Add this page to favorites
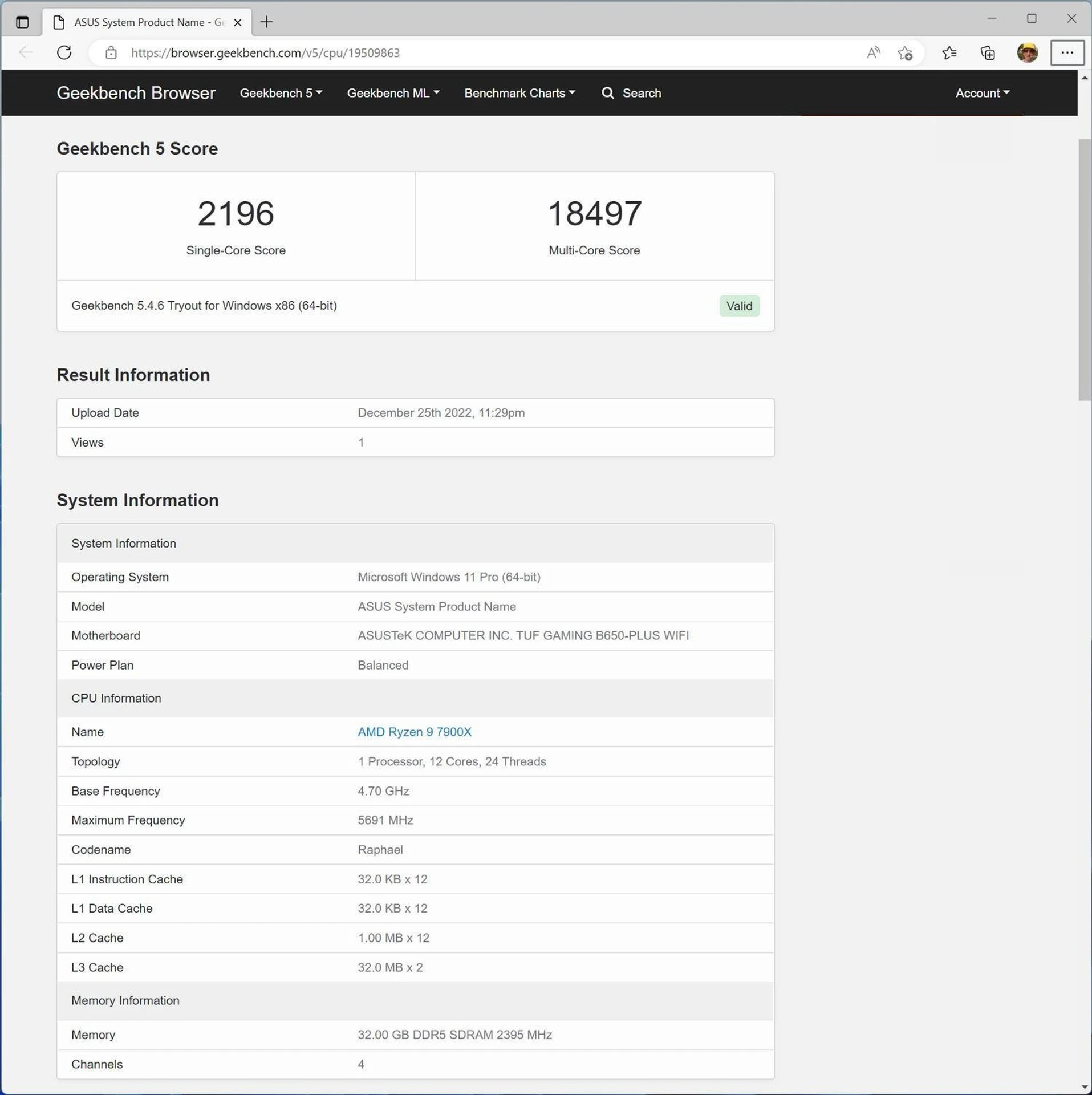This screenshot has height=1095, width=1092. (905, 53)
